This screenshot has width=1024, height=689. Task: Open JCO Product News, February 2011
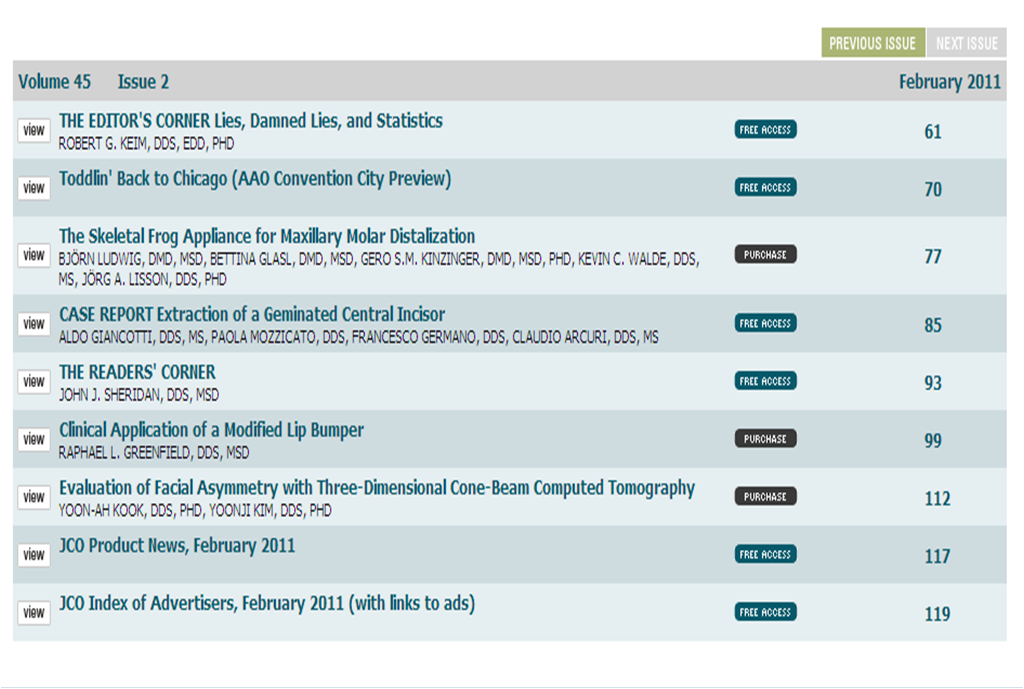pyautogui.click(x=177, y=546)
